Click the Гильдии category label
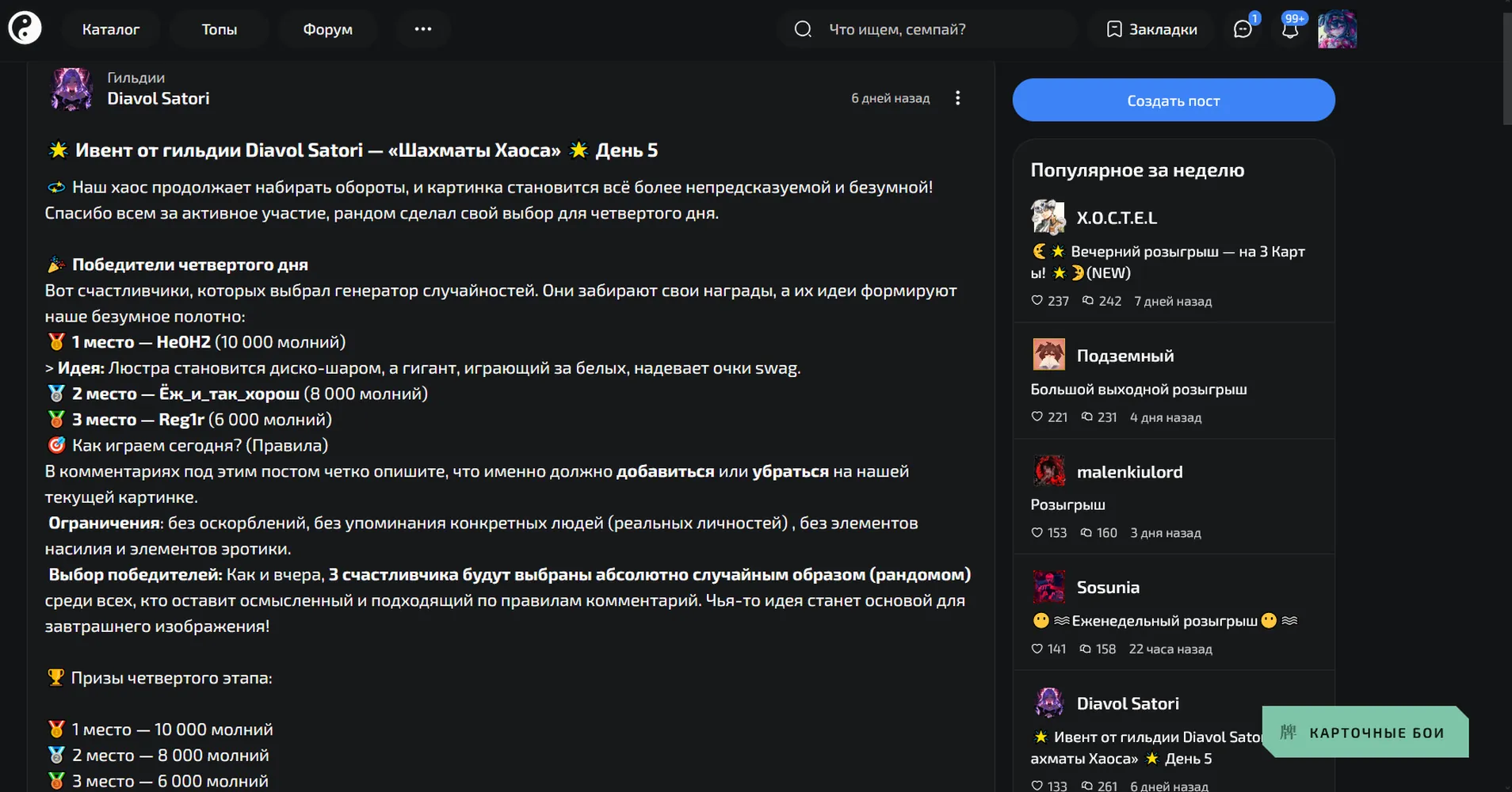The width and height of the screenshot is (1512, 792). [x=136, y=78]
